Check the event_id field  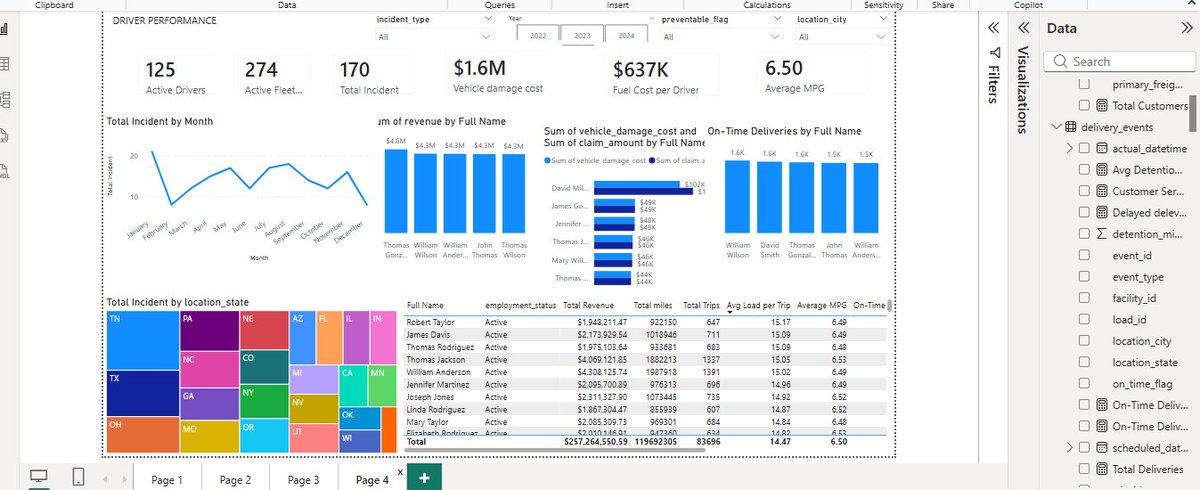coord(1084,255)
